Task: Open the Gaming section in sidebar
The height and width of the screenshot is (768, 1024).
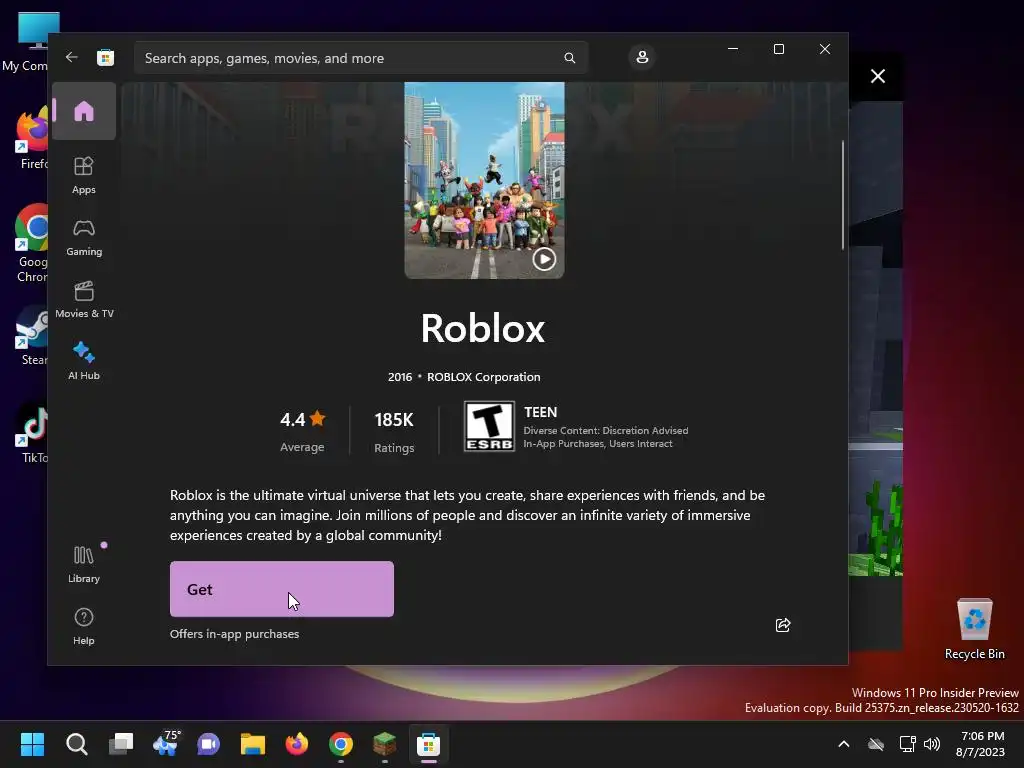Action: pyautogui.click(x=84, y=237)
